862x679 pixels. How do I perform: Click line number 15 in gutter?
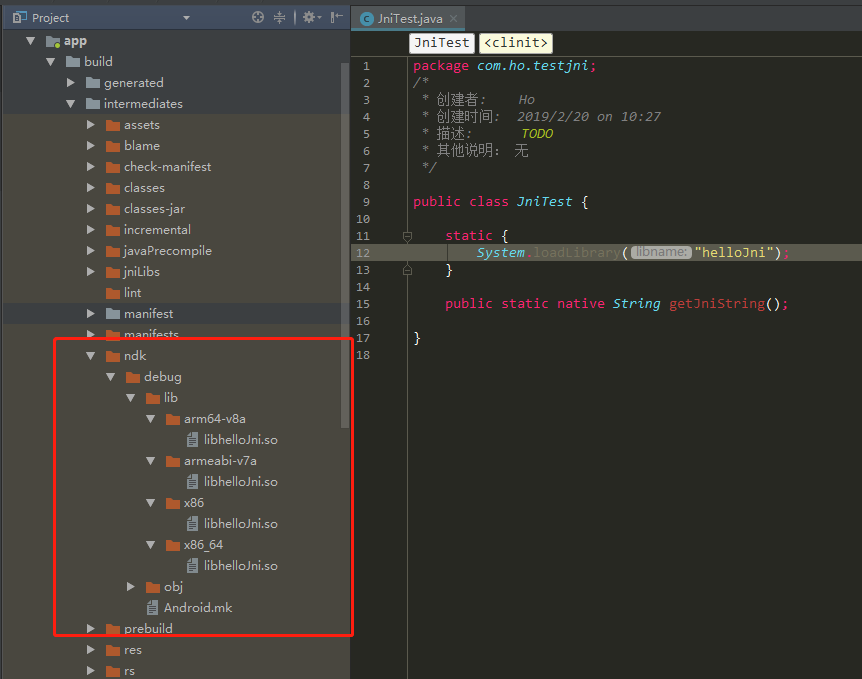(363, 304)
